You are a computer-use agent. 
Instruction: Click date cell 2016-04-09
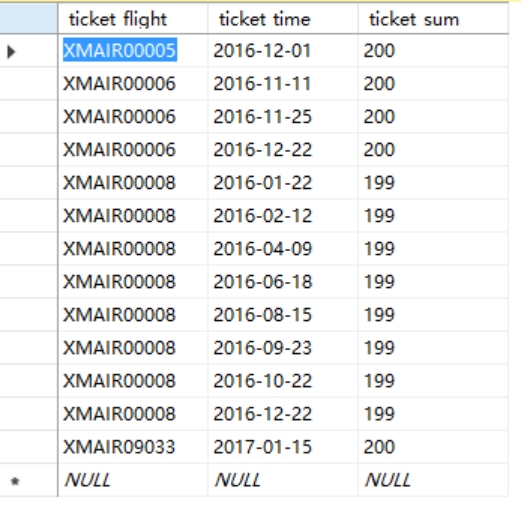click(x=283, y=248)
